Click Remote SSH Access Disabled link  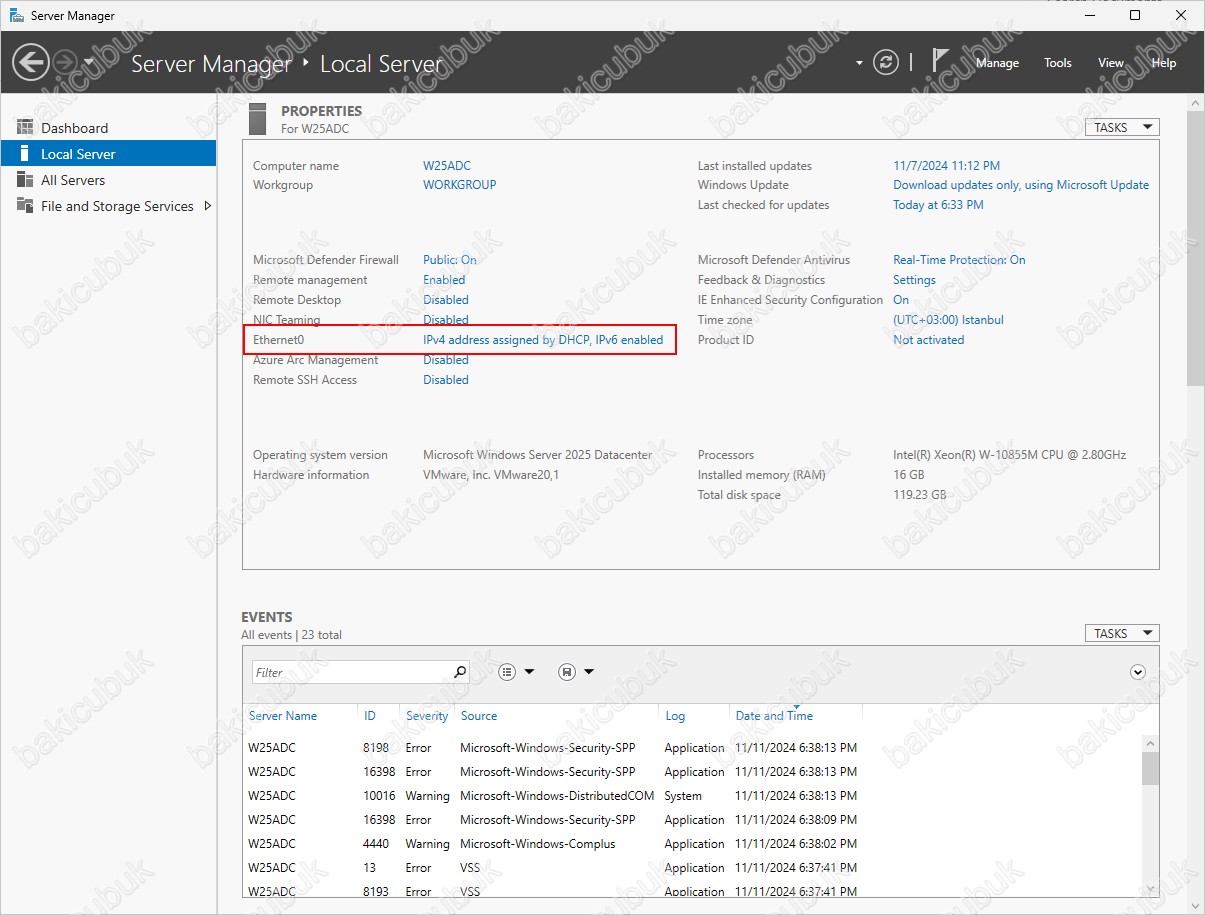pyautogui.click(x=446, y=380)
